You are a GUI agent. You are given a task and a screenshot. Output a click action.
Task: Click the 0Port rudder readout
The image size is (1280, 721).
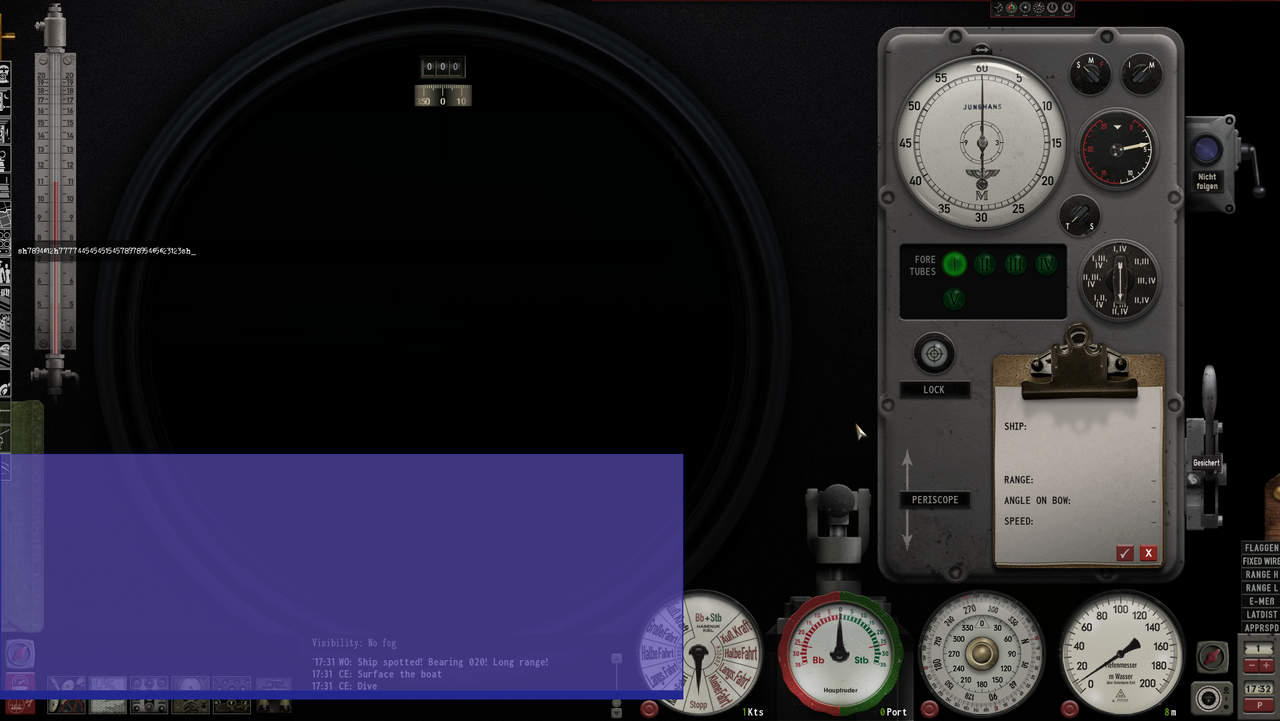click(x=893, y=712)
